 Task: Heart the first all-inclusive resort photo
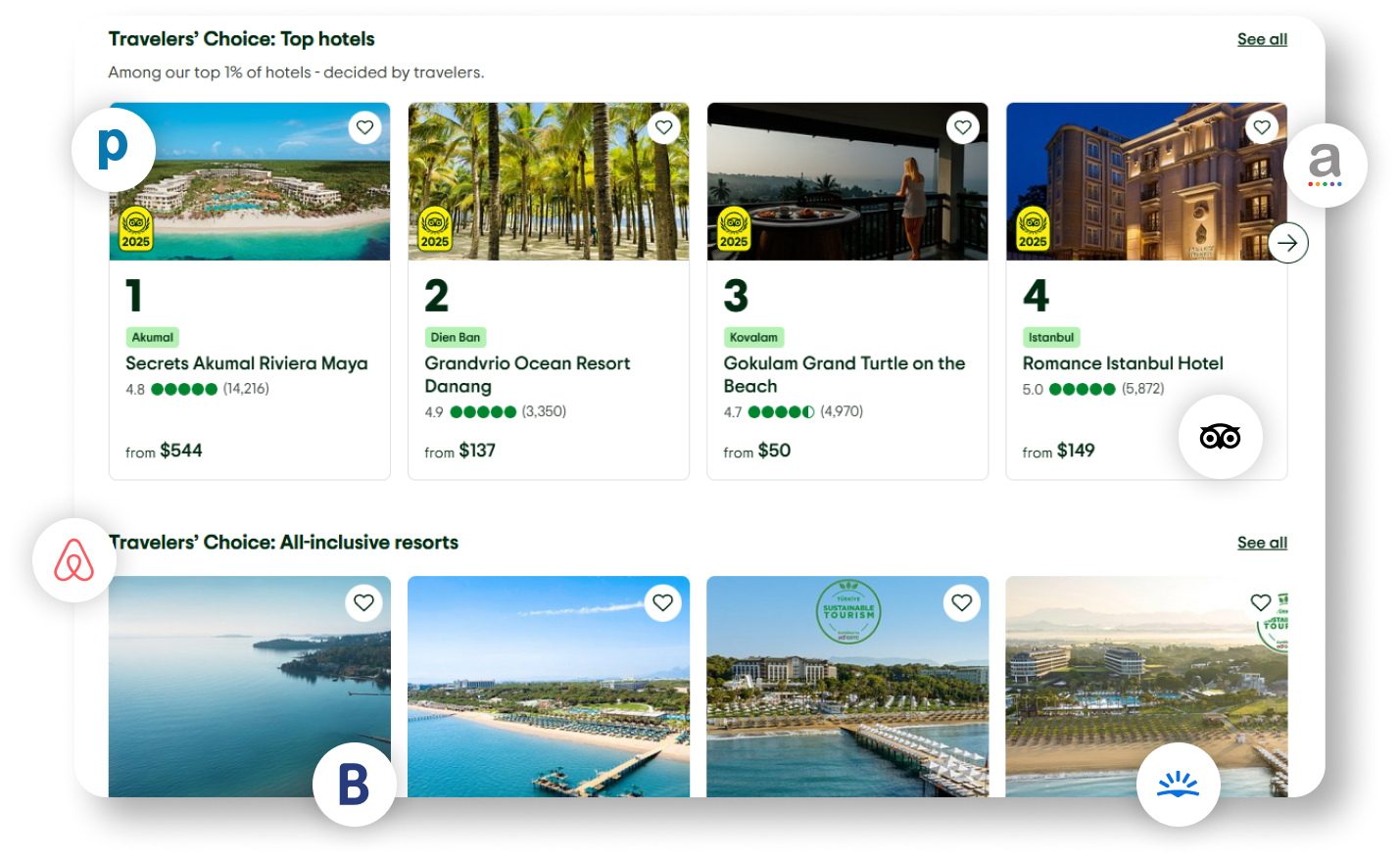pos(363,602)
